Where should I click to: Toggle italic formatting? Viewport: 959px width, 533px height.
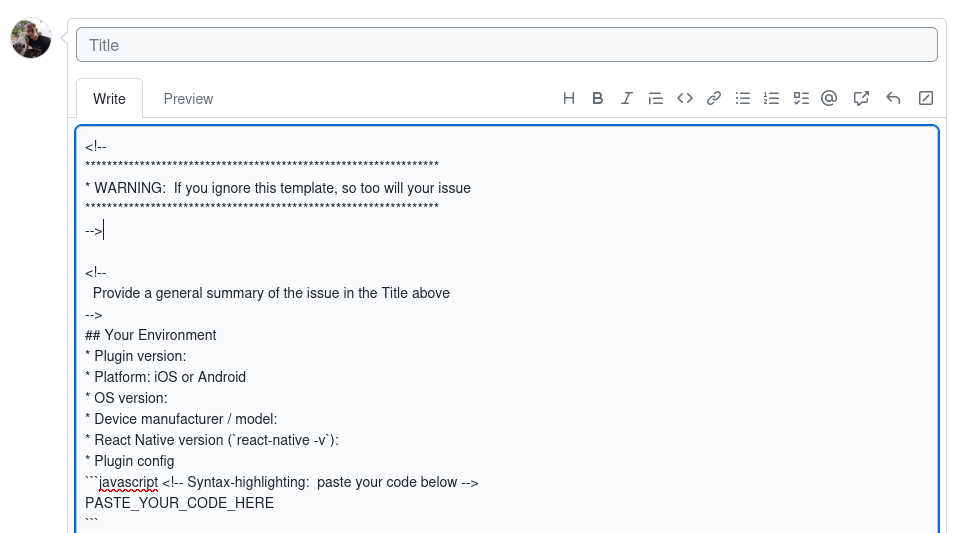tap(626, 99)
